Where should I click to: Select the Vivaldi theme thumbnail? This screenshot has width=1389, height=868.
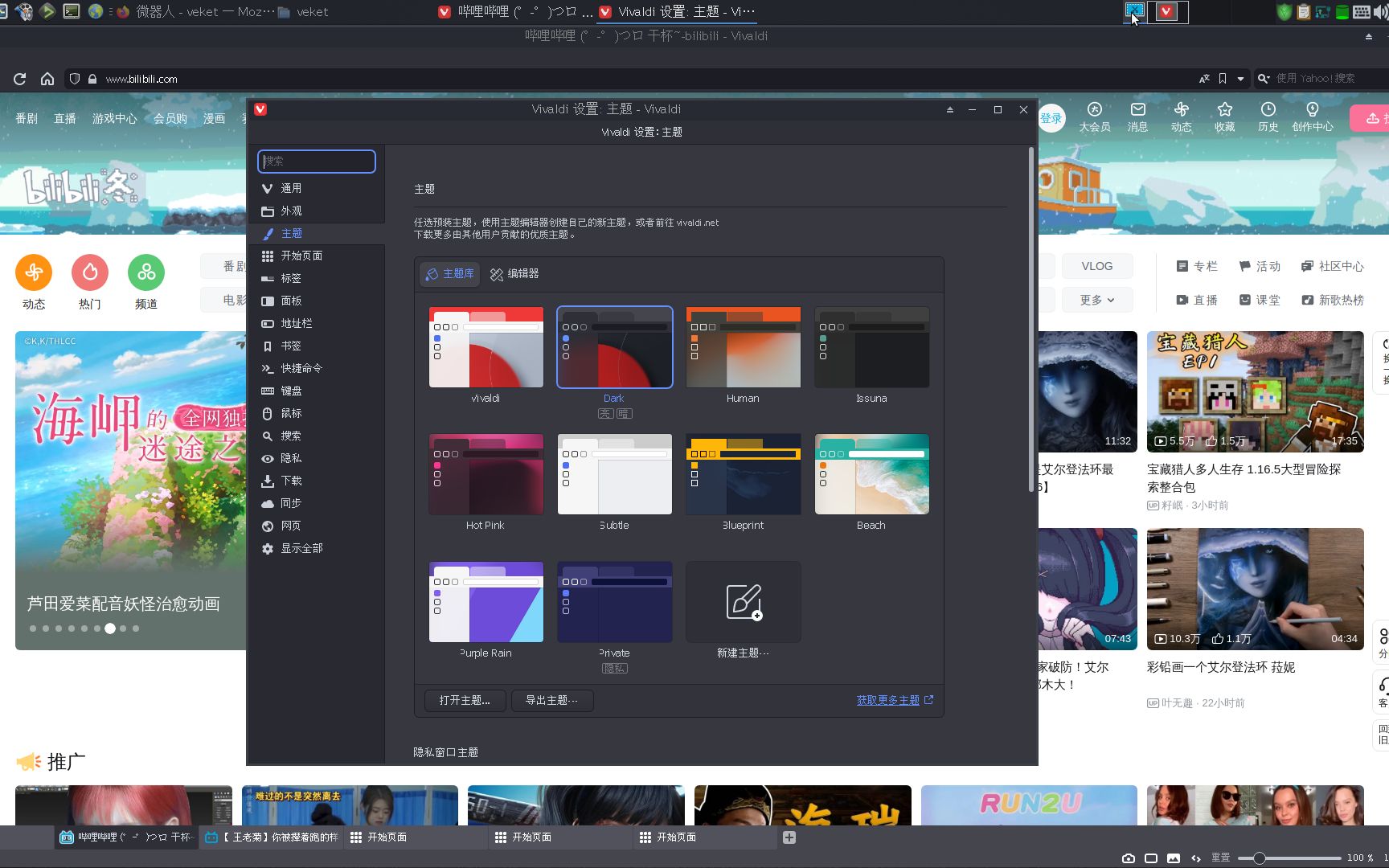(x=486, y=347)
